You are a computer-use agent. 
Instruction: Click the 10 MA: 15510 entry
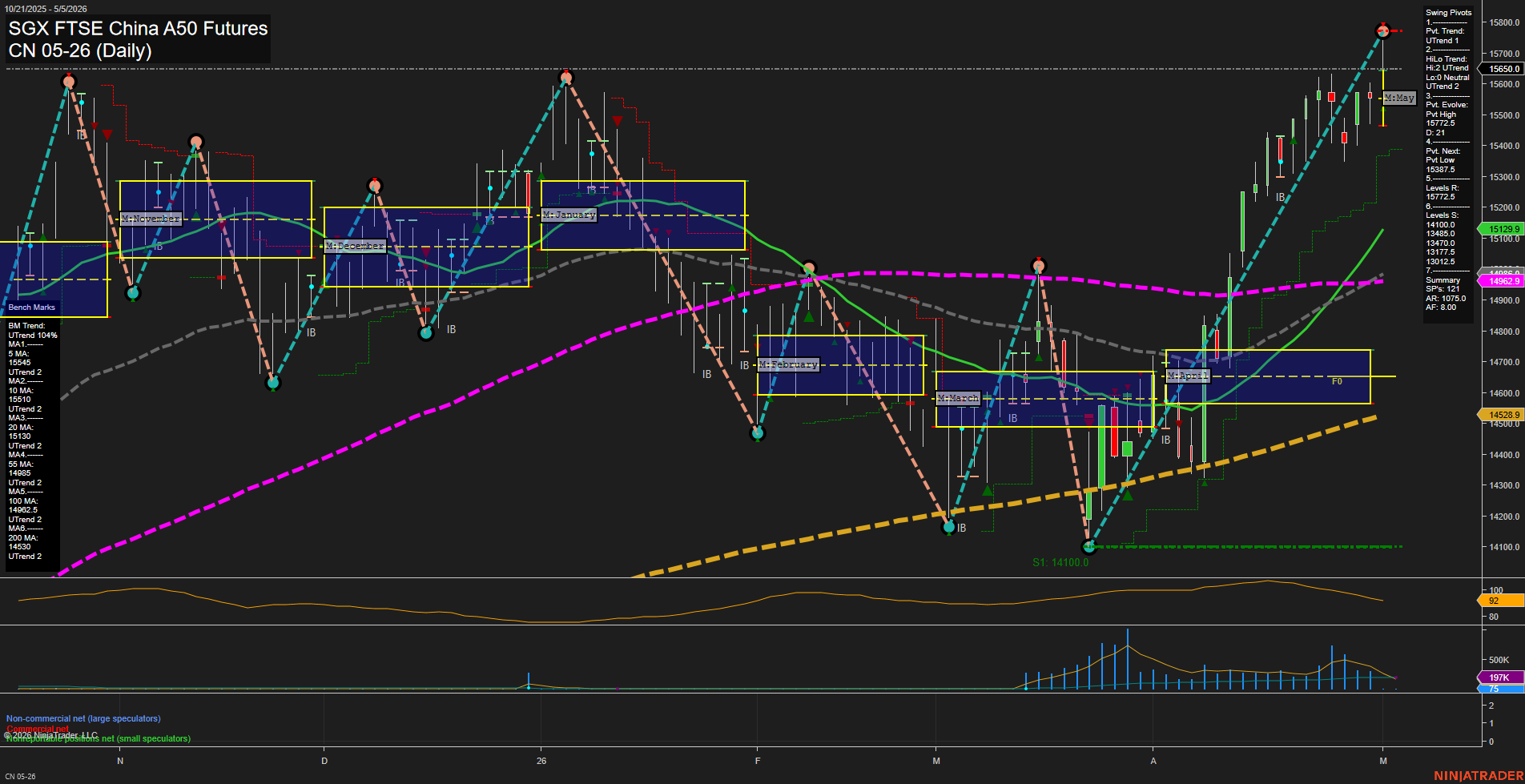coord(21,395)
